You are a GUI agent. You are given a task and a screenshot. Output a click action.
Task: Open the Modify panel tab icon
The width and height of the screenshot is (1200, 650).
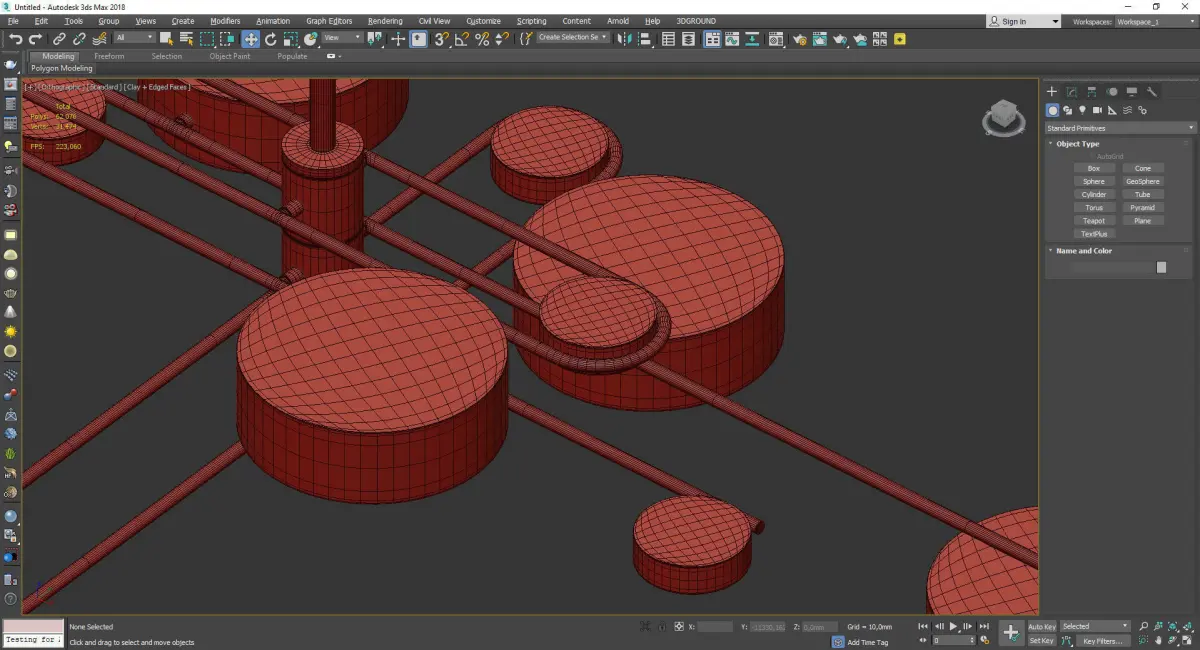point(1072,92)
